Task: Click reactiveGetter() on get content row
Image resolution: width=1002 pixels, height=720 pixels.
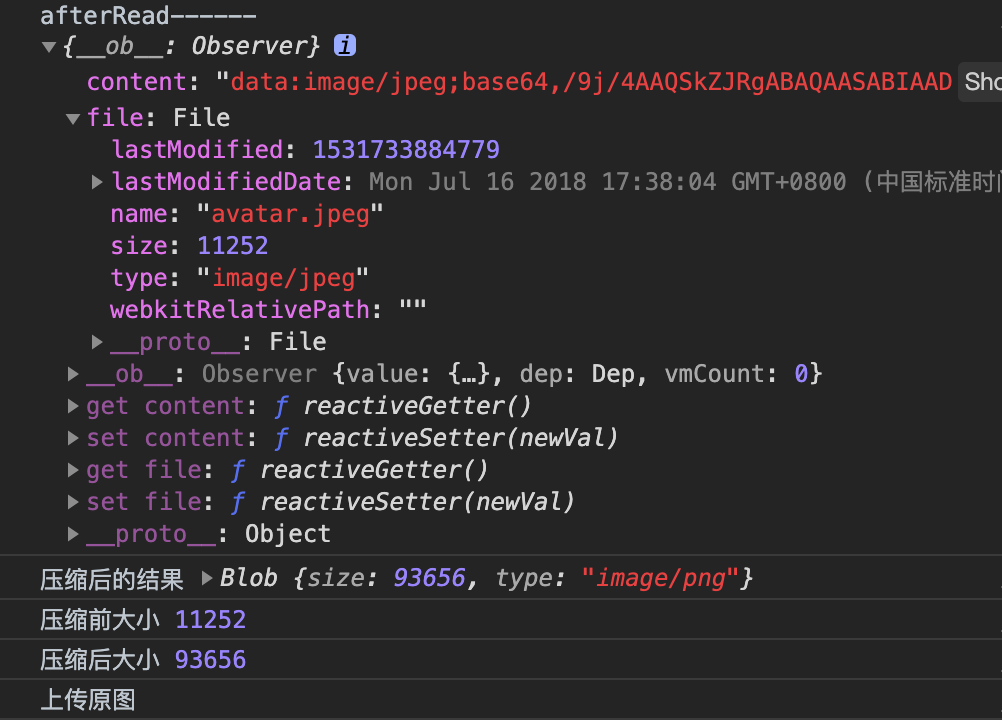Action: (x=417, y=406)
